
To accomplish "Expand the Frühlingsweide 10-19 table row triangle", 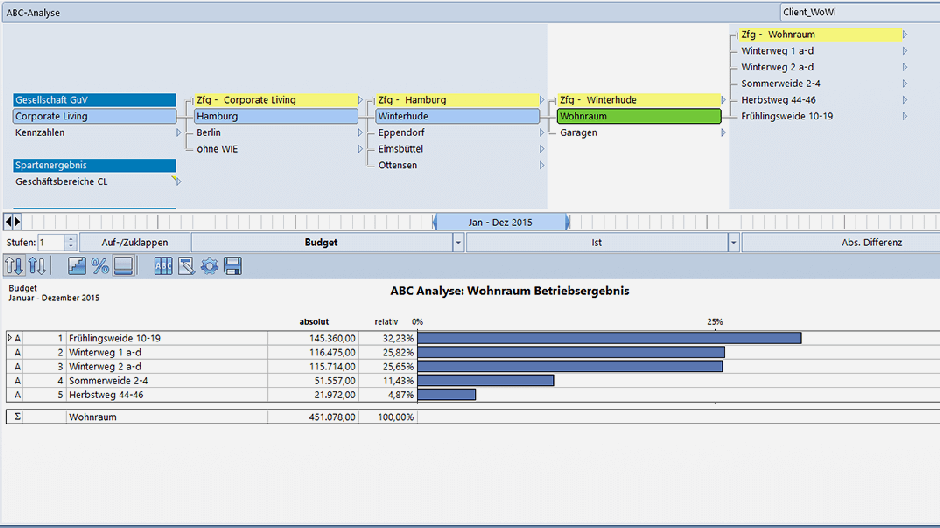I will point(10,338).
